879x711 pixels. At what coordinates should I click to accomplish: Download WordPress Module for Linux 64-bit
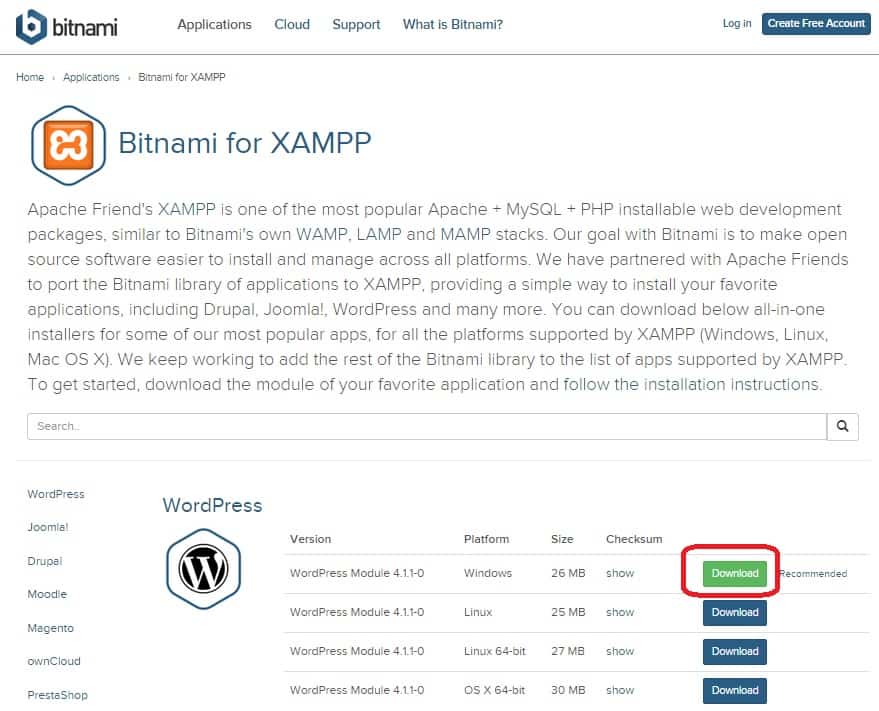click(734, 651)
